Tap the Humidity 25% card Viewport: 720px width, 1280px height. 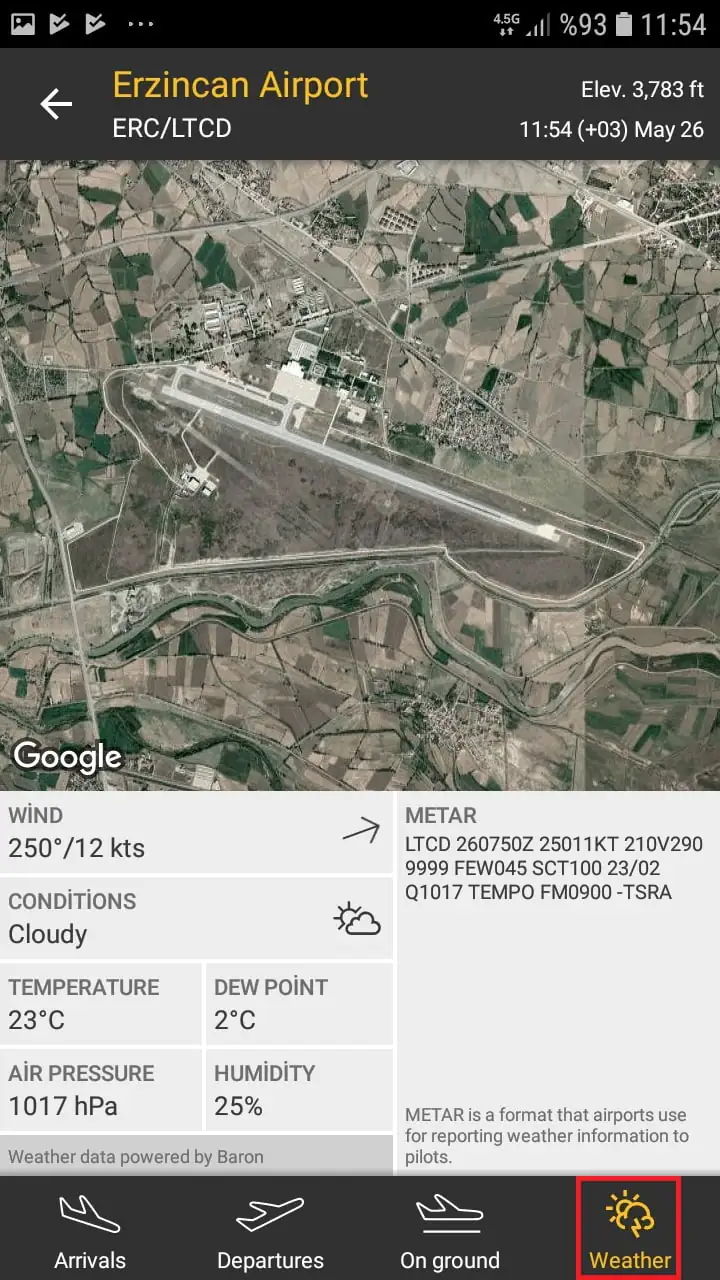[299, 1091]
